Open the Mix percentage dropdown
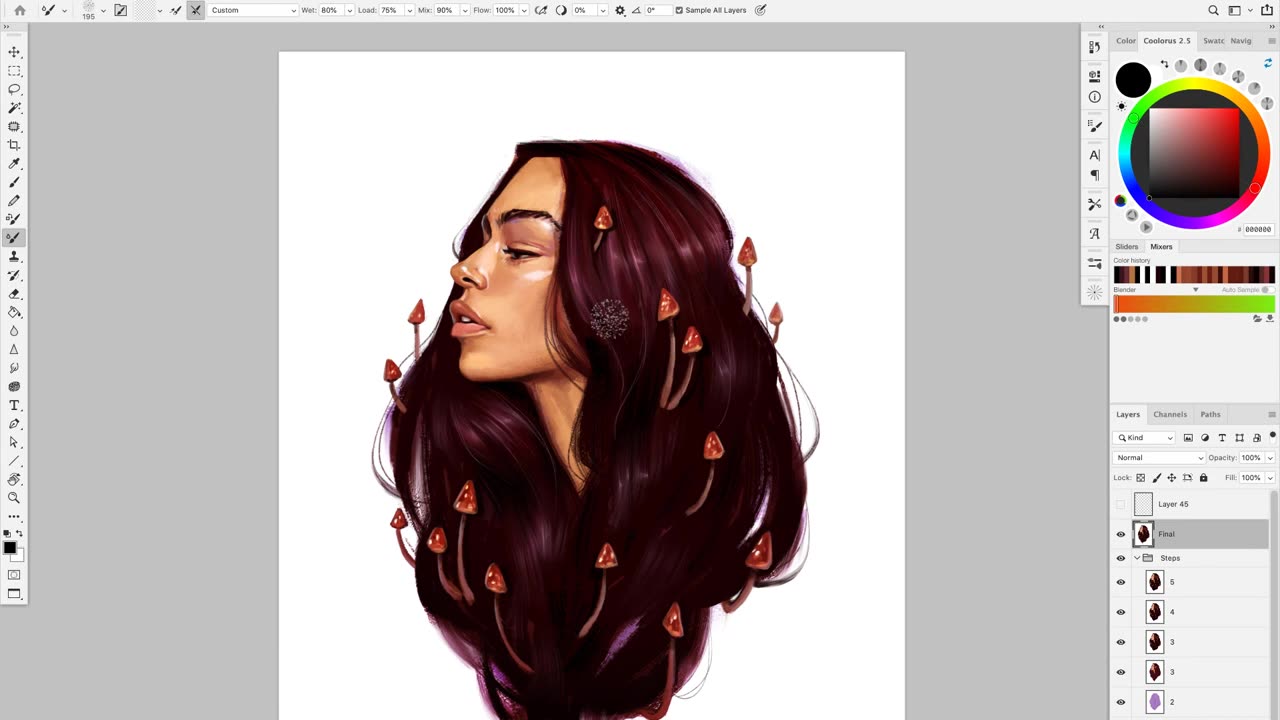This screenshot has width=1280, height=720. click(463, 10)
